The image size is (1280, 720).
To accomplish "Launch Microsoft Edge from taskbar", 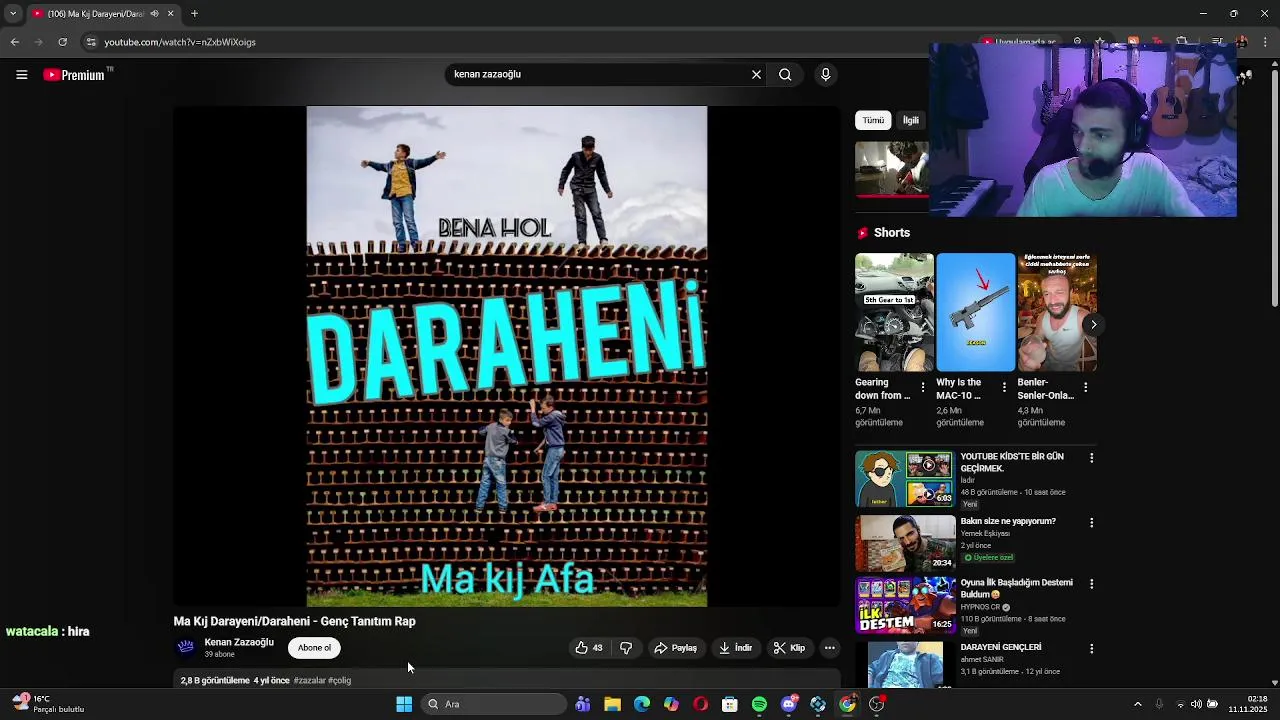I will click(x=642, y=704).
